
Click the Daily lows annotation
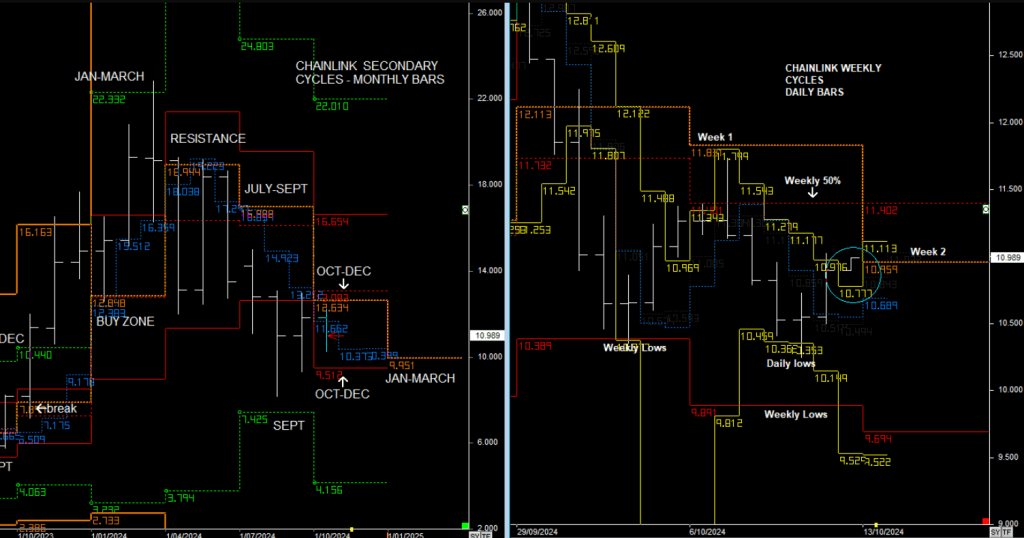coord(791,363)
